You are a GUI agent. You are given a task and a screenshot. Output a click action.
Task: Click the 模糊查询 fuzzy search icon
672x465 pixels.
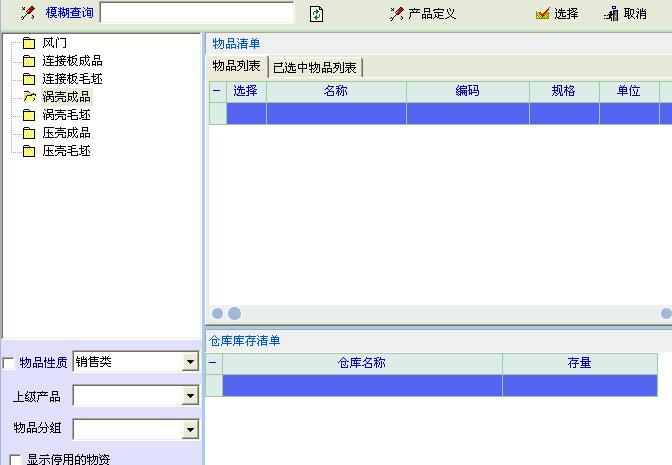point(28,13)
